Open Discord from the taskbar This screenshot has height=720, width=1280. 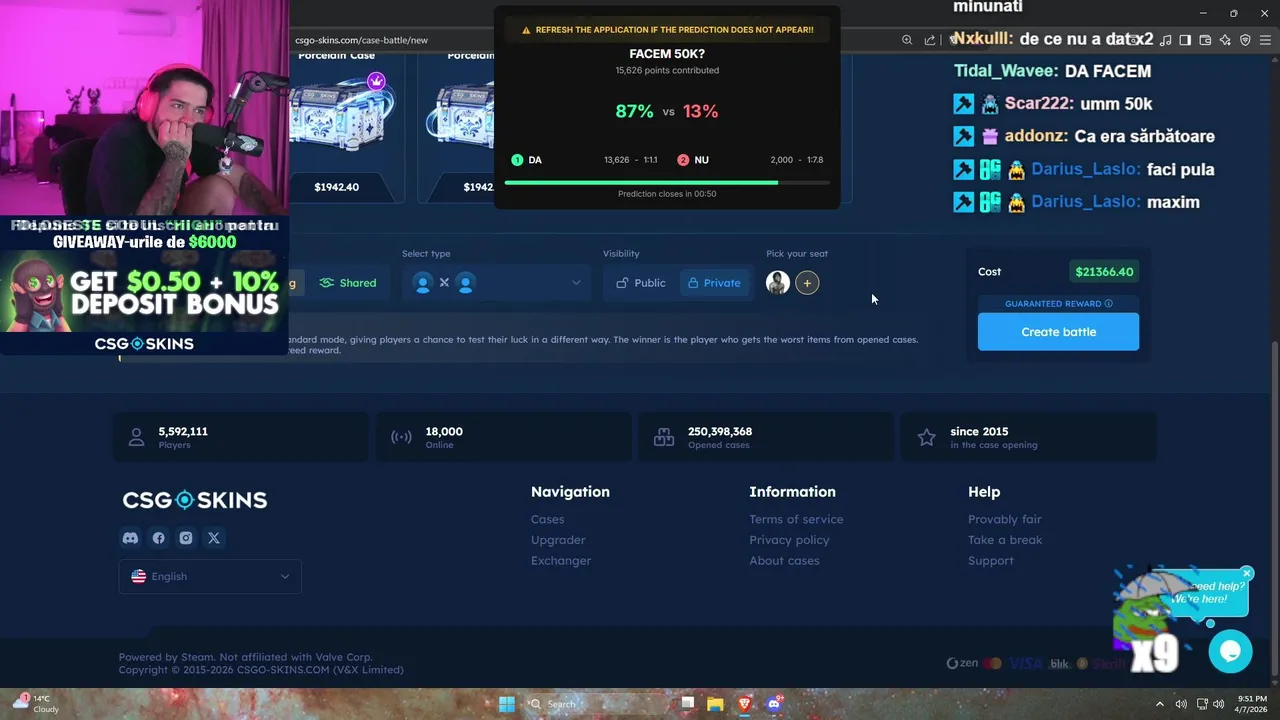773,704
